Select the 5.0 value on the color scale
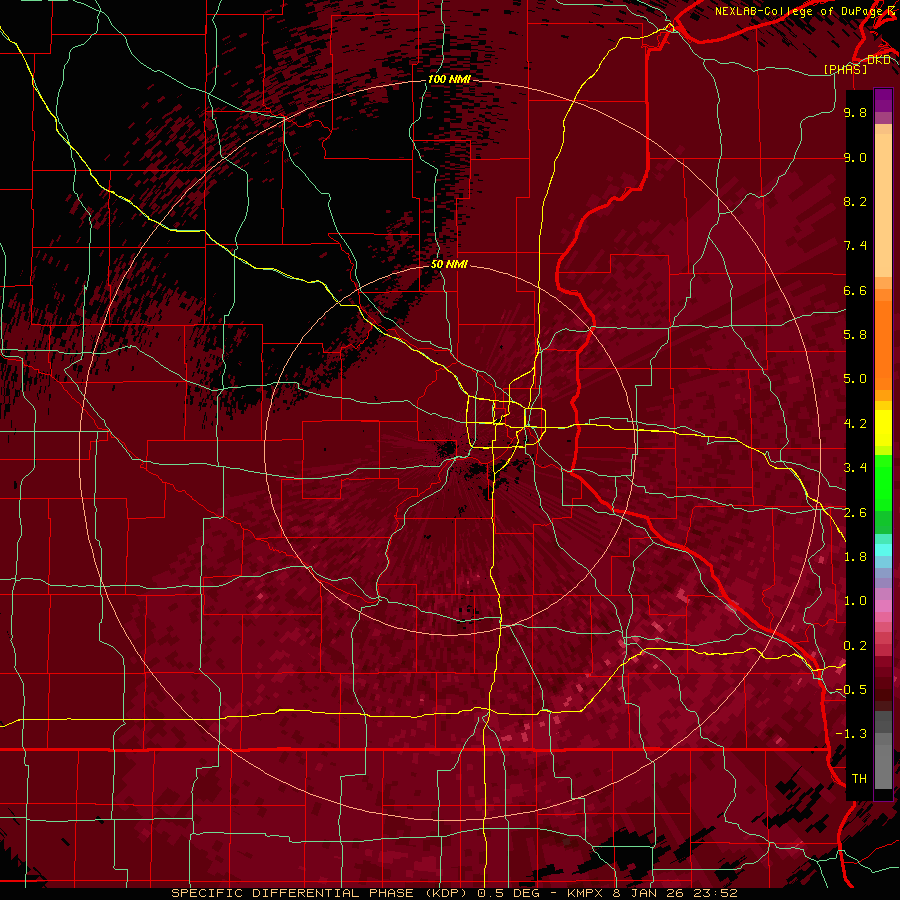900x900 pixels. [x=855, y=379]
